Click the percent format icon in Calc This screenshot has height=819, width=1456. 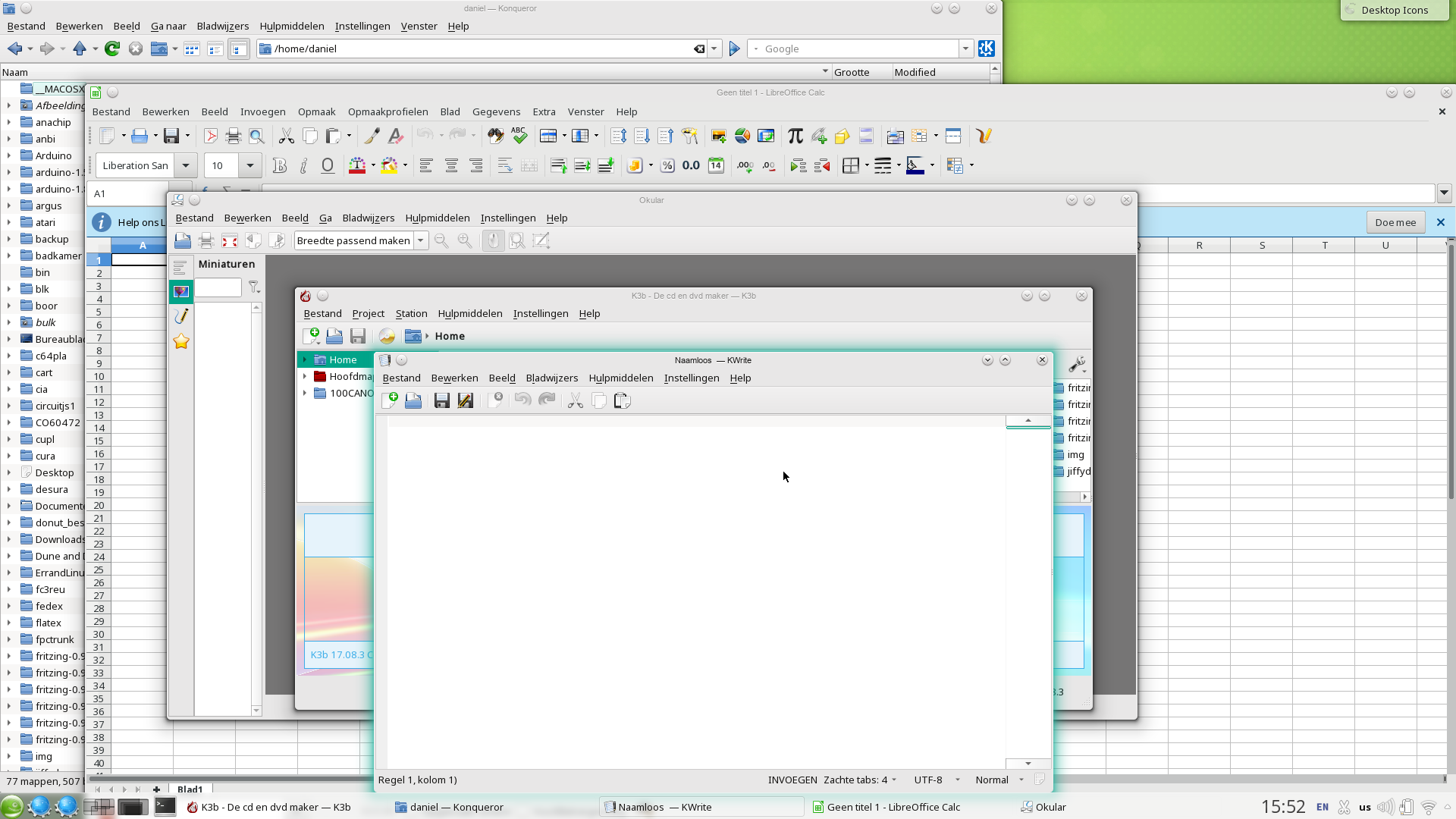click(667, 165)
